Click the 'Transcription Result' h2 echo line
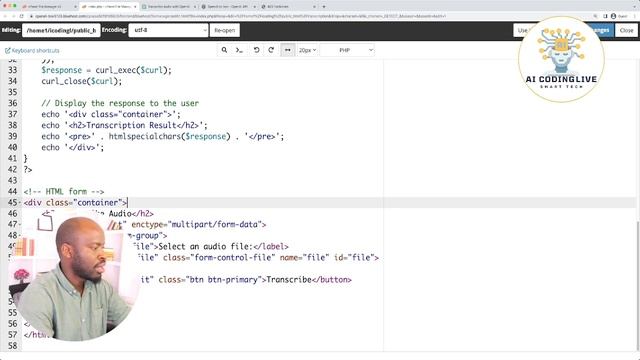 [x=124, y=125]
